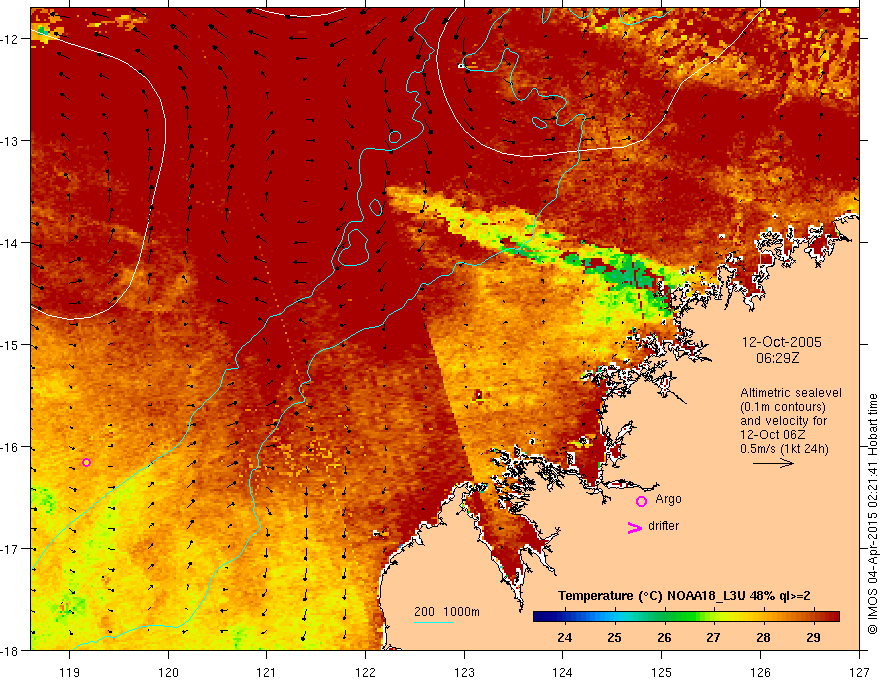The width and height of the screenshot is (880, 680).
Task: Click the latitude axis label "-13"
Action: pos(10,141)
